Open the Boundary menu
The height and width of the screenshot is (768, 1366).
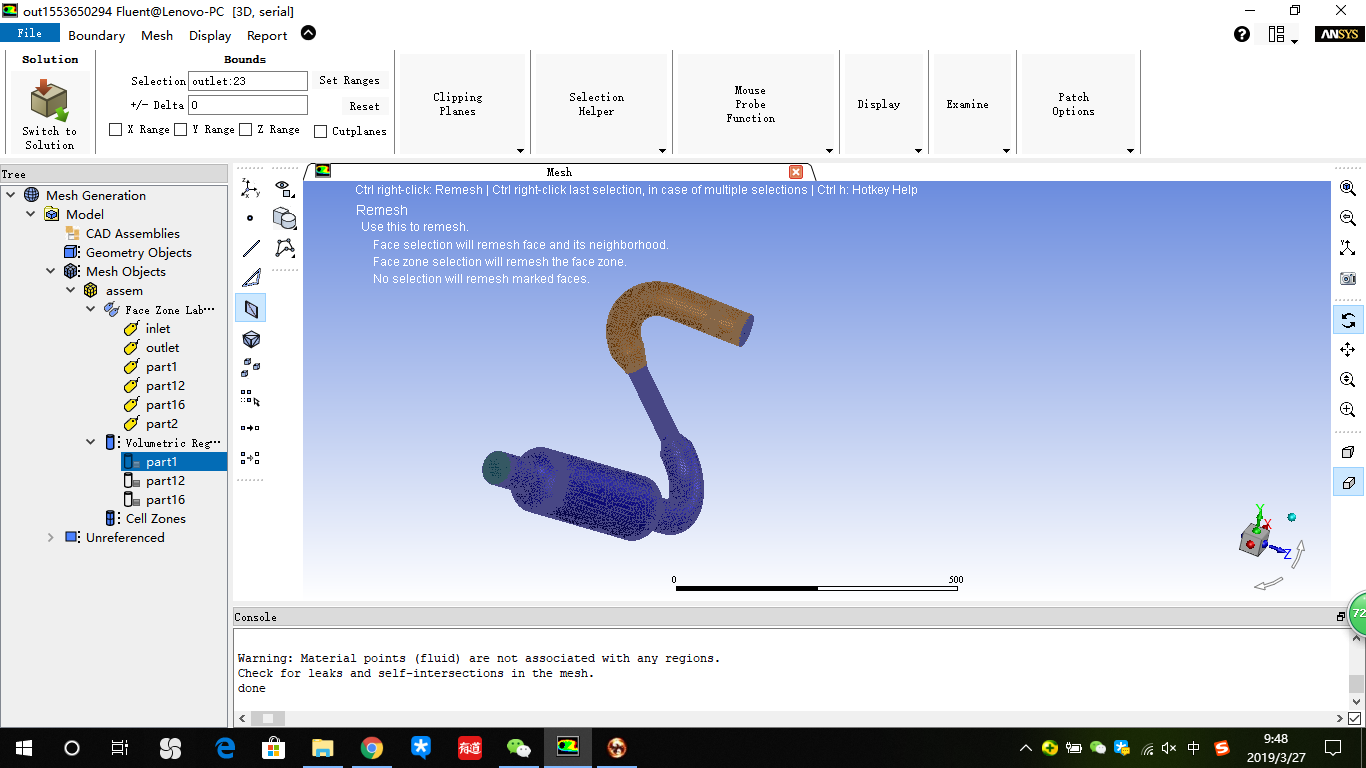96,34
